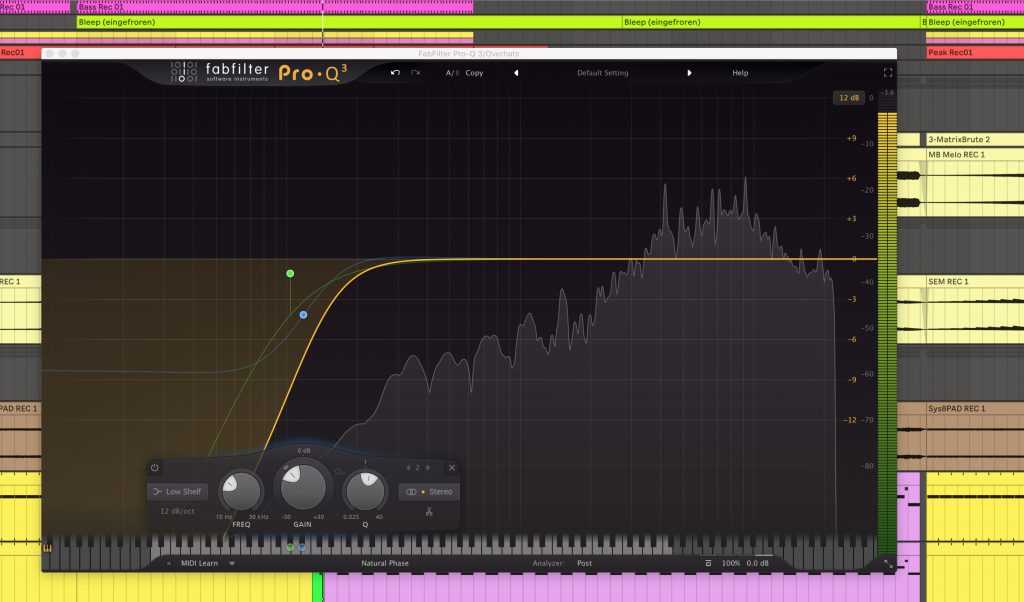Click the Copy button next to A/B
The height and width of the screenshot is (602, 1024).
point(474,73)
